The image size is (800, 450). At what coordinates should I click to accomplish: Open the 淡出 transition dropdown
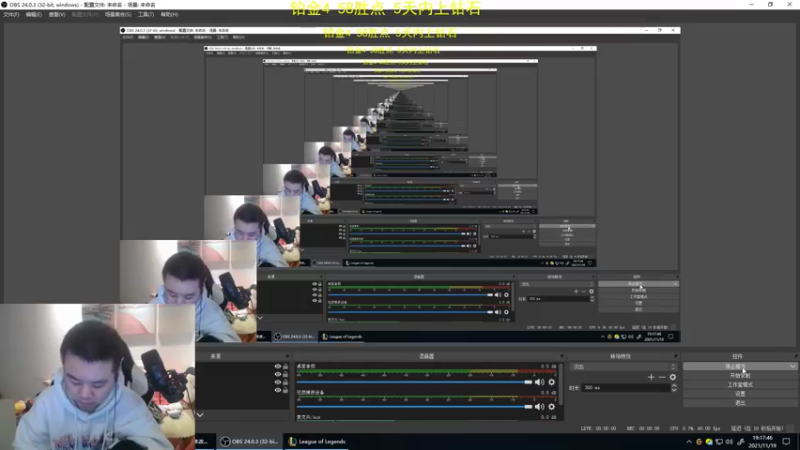(623, 366)
